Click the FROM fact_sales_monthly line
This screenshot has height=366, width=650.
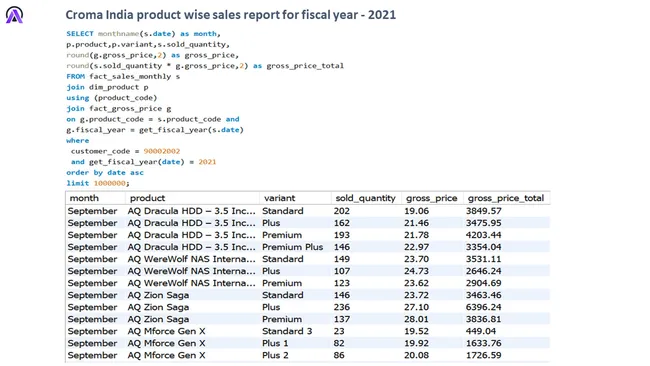point(123,77)
